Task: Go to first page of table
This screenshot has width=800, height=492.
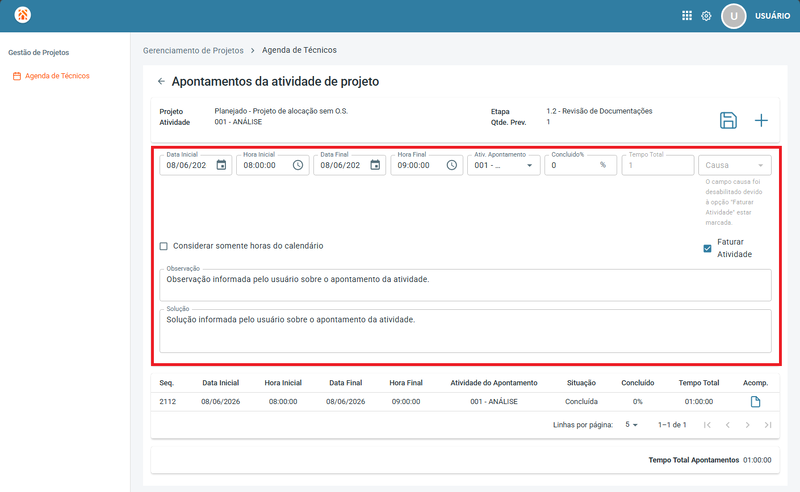Action: click(707, 425)
